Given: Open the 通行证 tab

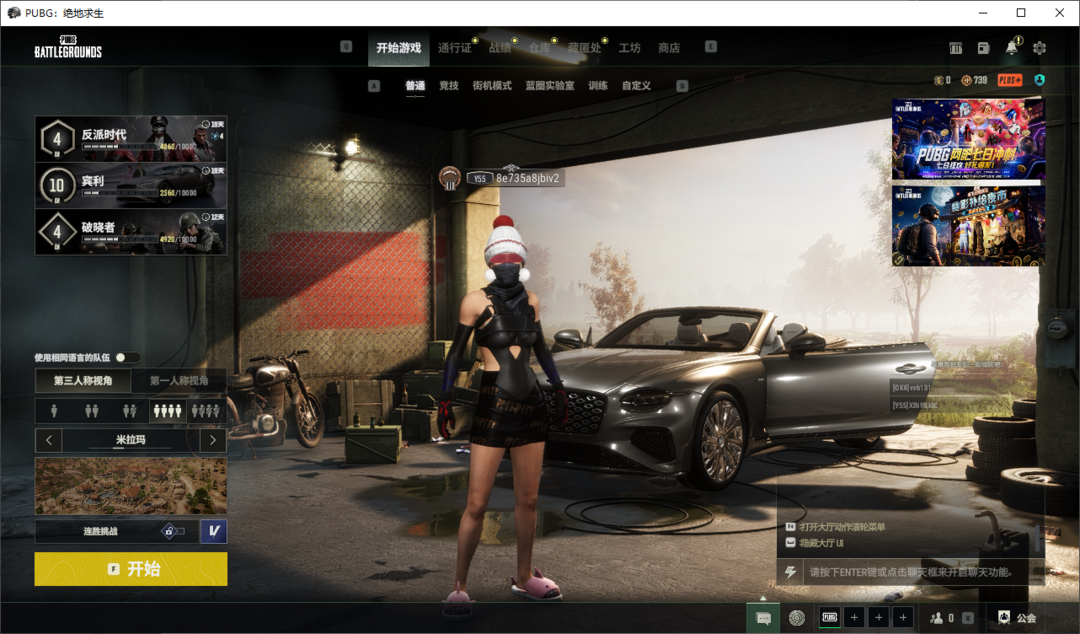Looking at the screenshot, I should click(x=455, y=48).
